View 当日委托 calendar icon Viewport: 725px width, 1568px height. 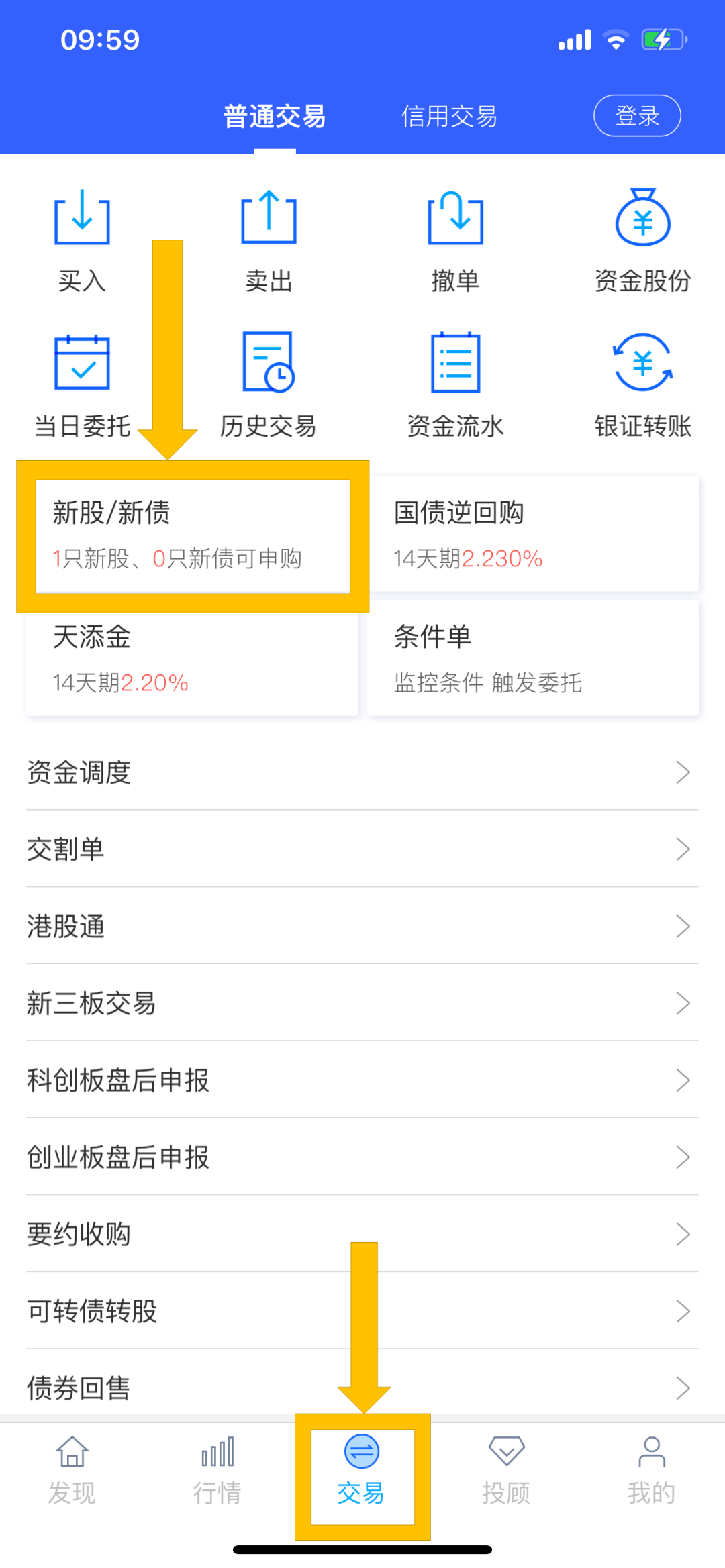coord(82,363)
